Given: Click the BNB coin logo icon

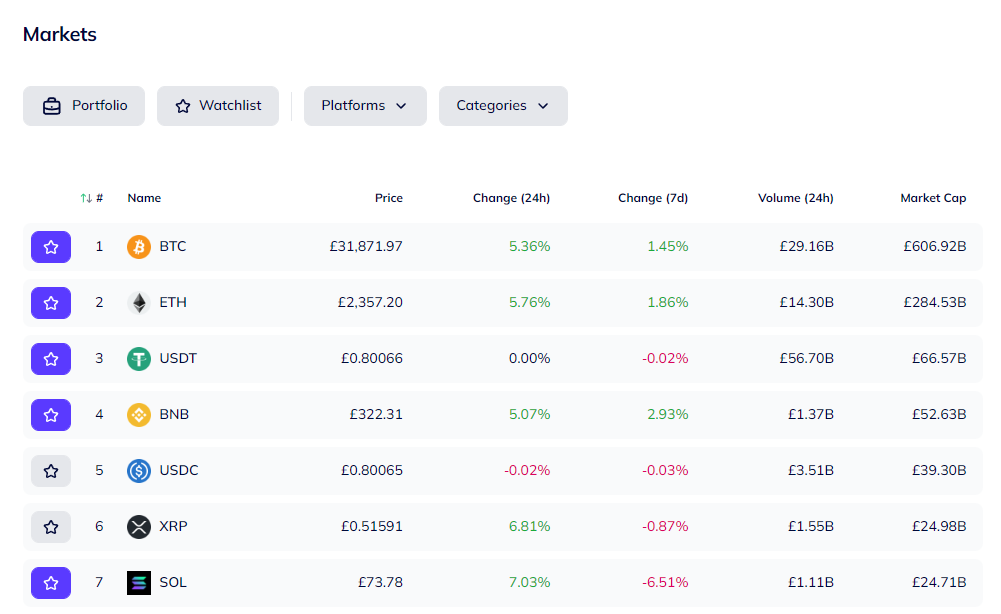Looking at the screenshot, I should (x=139, y=415).
